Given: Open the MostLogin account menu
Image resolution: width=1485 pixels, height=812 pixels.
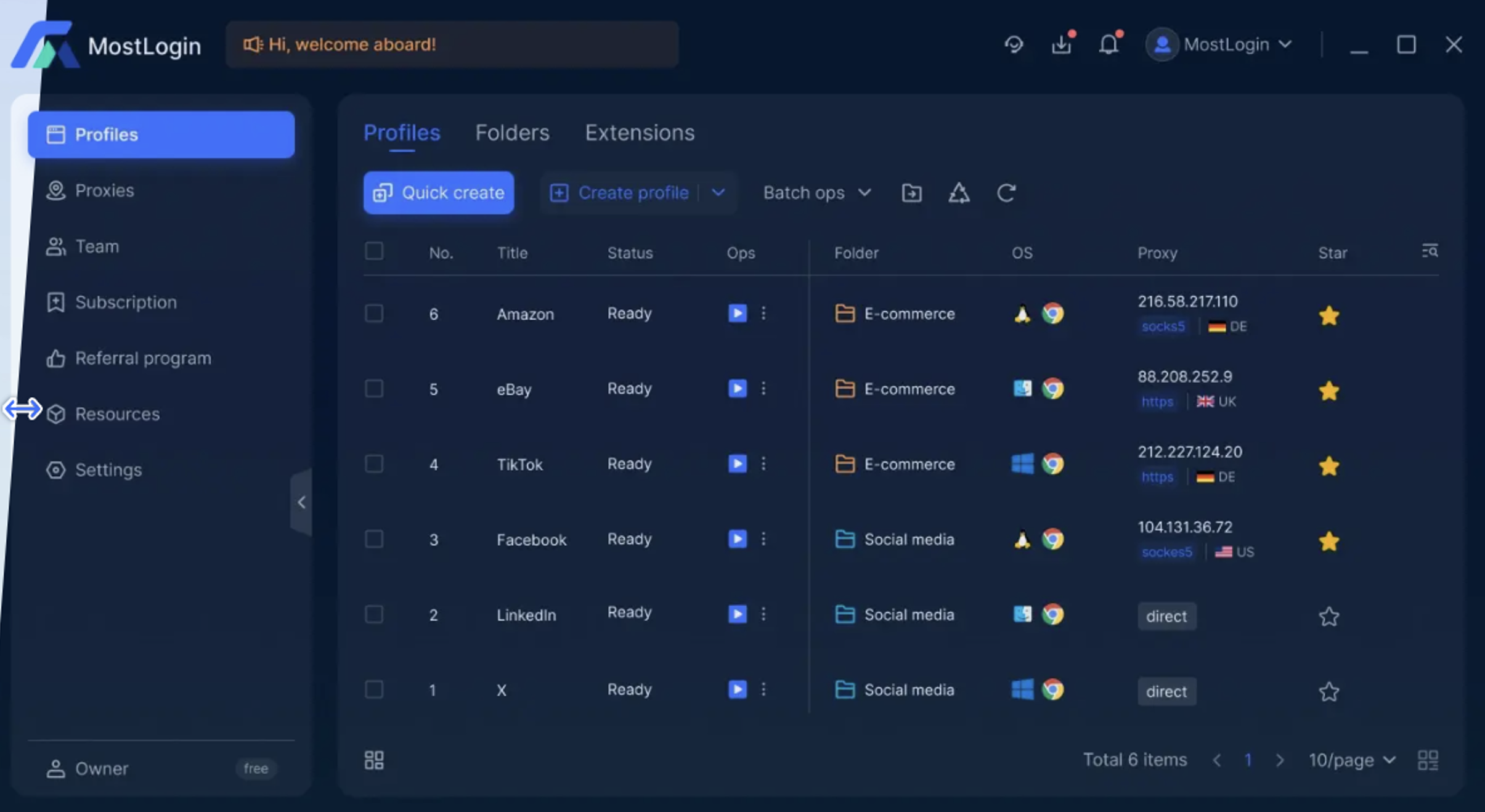Looking at the screenshot, I should click(x=1219, y=44).
